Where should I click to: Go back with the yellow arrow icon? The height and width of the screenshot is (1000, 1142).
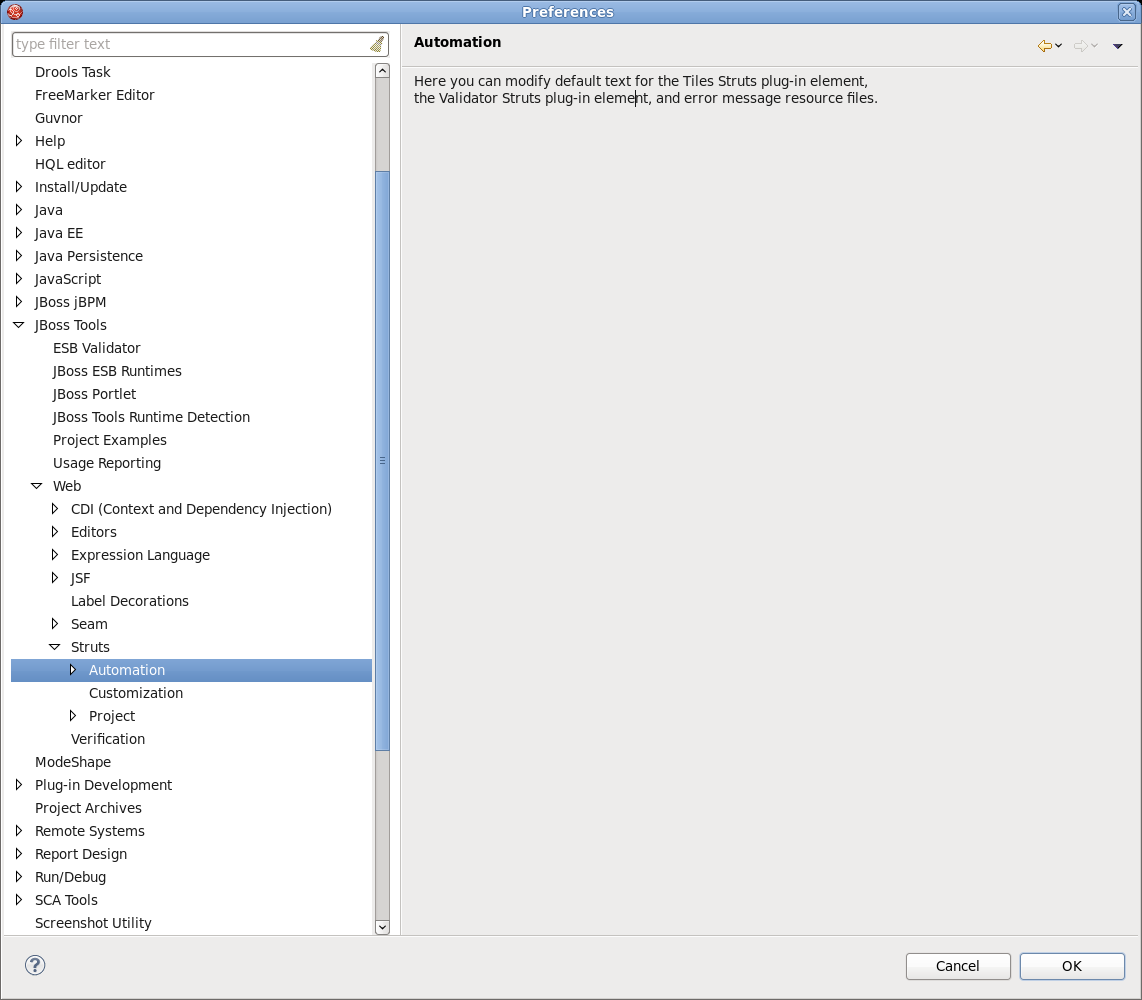(x=1044, y=46)
